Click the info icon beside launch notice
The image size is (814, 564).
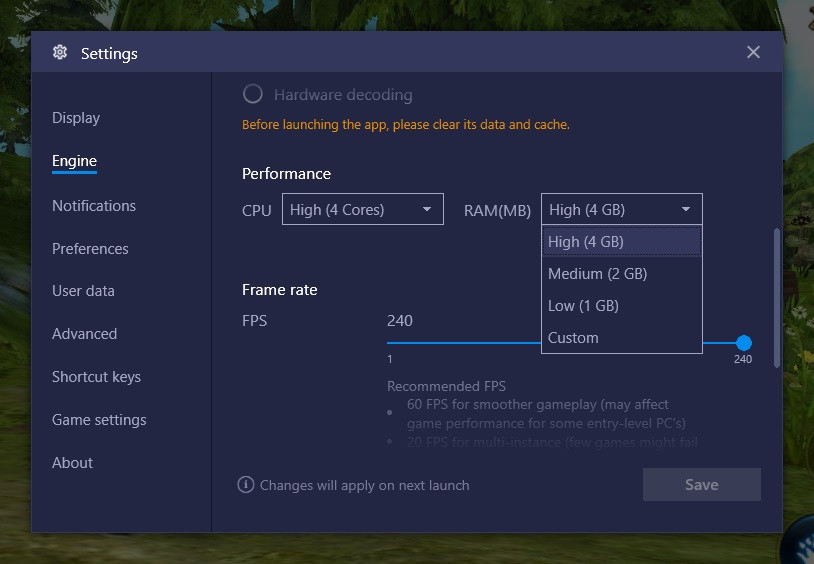(246, 485)
